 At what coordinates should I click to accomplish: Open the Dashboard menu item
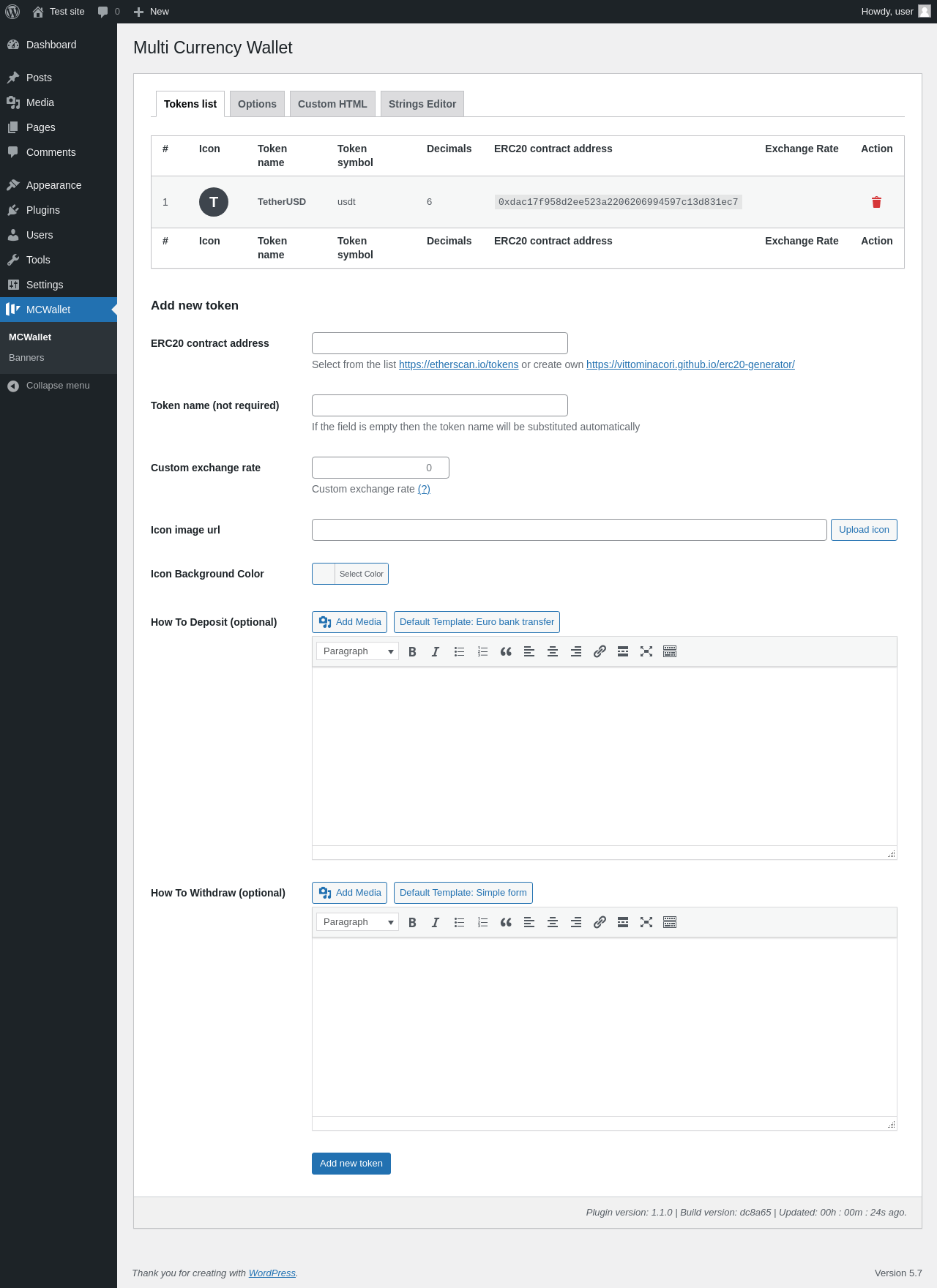[x=59, y=45]
